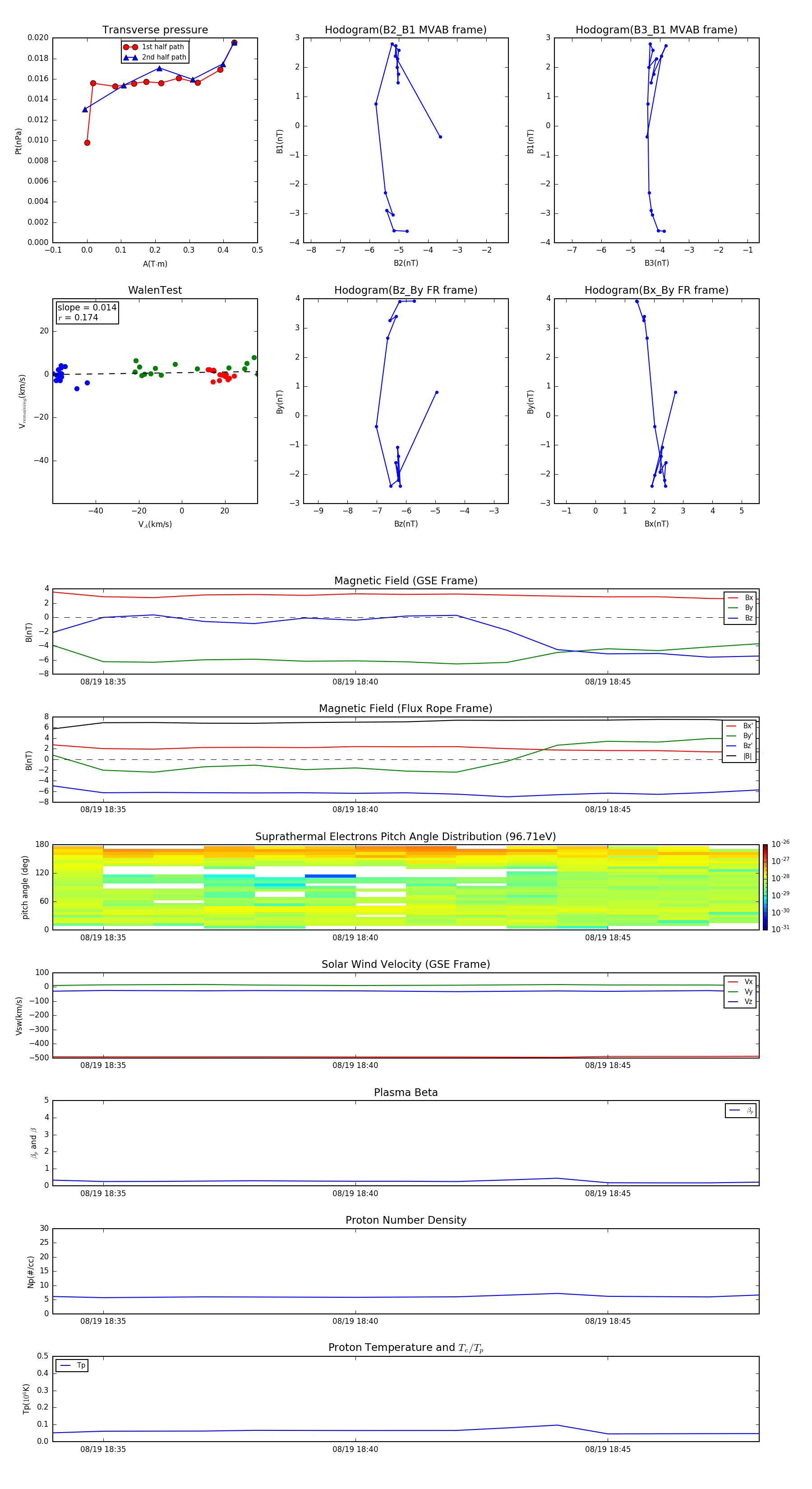
Task: Select the 'r = 0.174' annotation
Action: click(78, 317)
